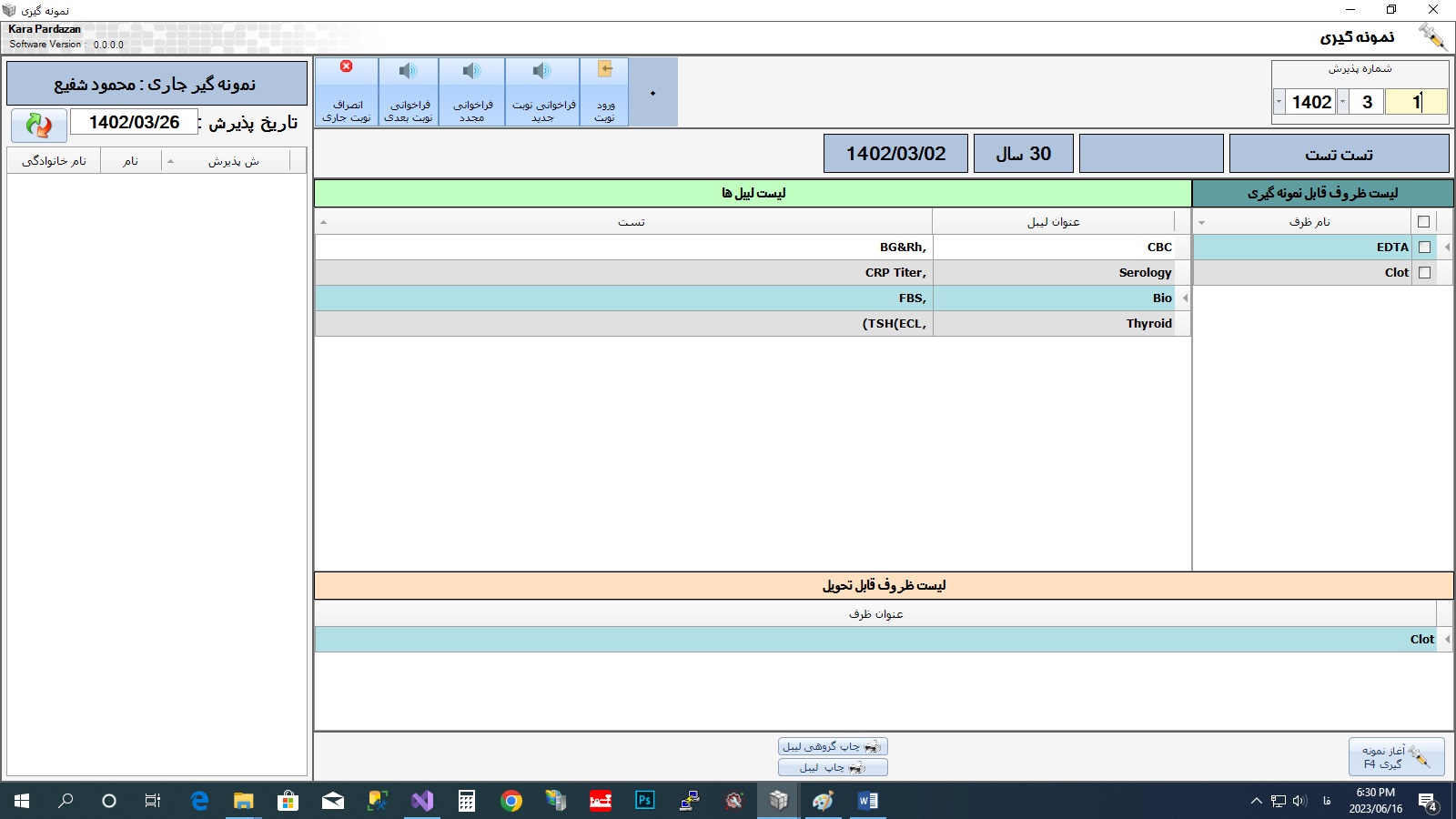Open Photoshop from the taskbar
This screenshot has height=819, width=1456.
coord(645,801)
